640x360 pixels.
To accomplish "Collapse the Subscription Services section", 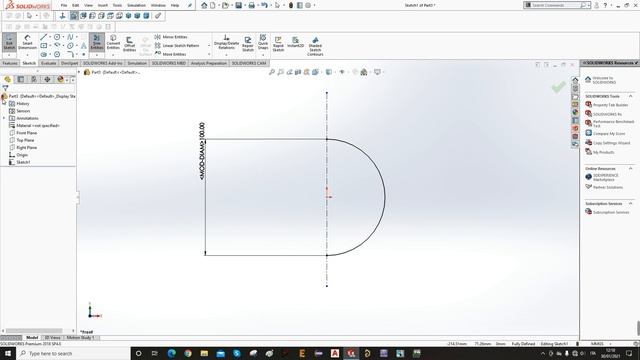I will point(630,203).
